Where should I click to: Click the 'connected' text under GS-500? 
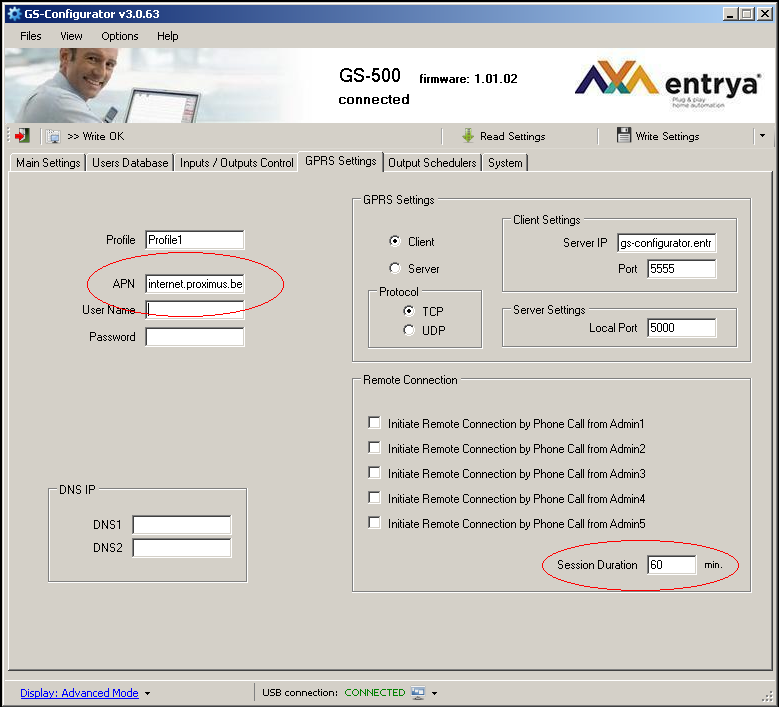click(x=374, y=99)
